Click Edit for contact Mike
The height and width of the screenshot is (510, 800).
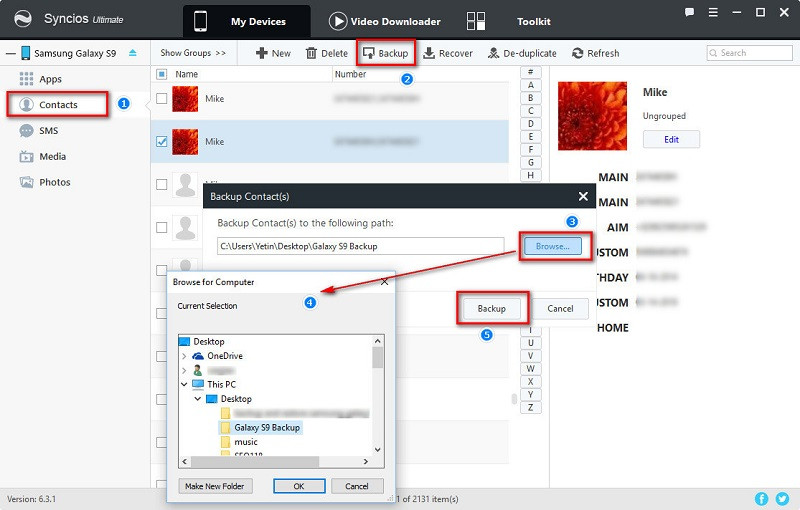point(671,139)
